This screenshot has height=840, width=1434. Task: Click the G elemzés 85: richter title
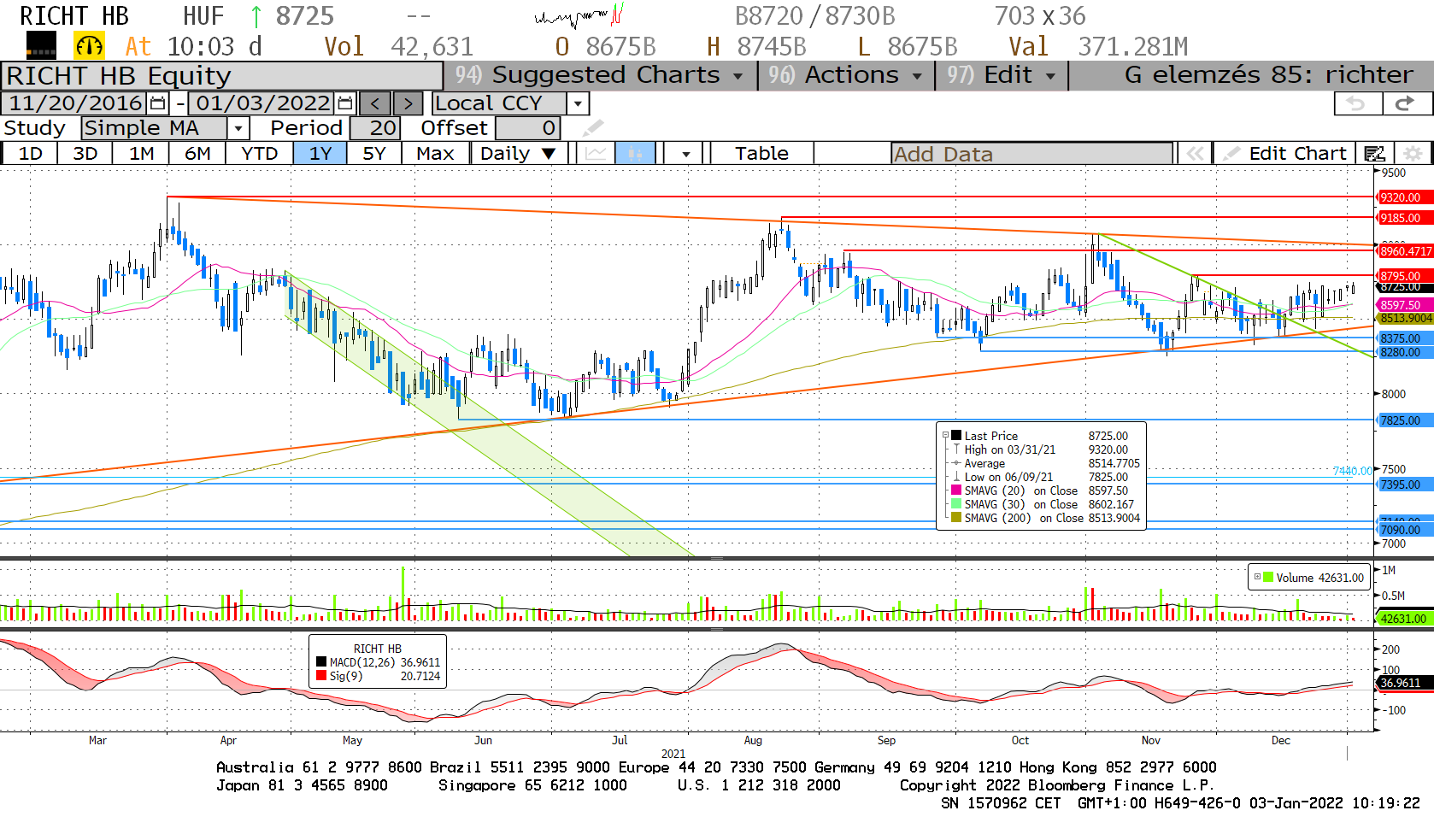[1269, 75]
